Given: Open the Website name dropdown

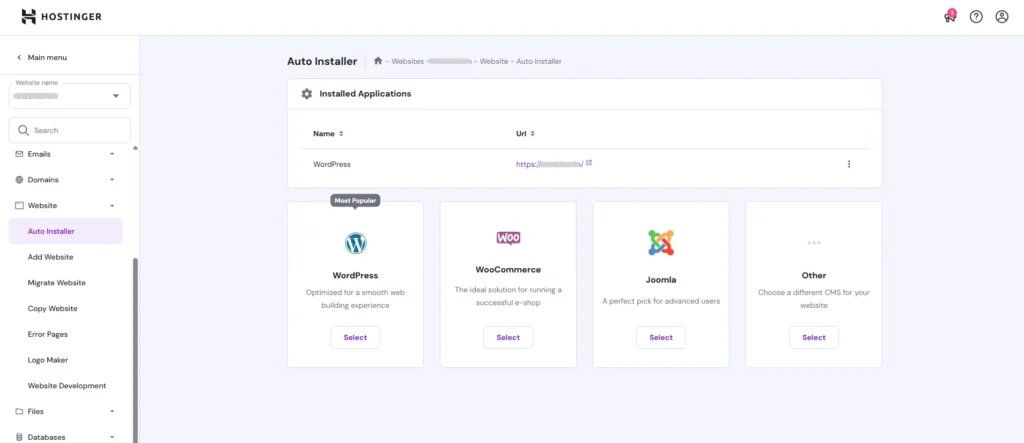Looking at the screenshot, I should point(69,96).
